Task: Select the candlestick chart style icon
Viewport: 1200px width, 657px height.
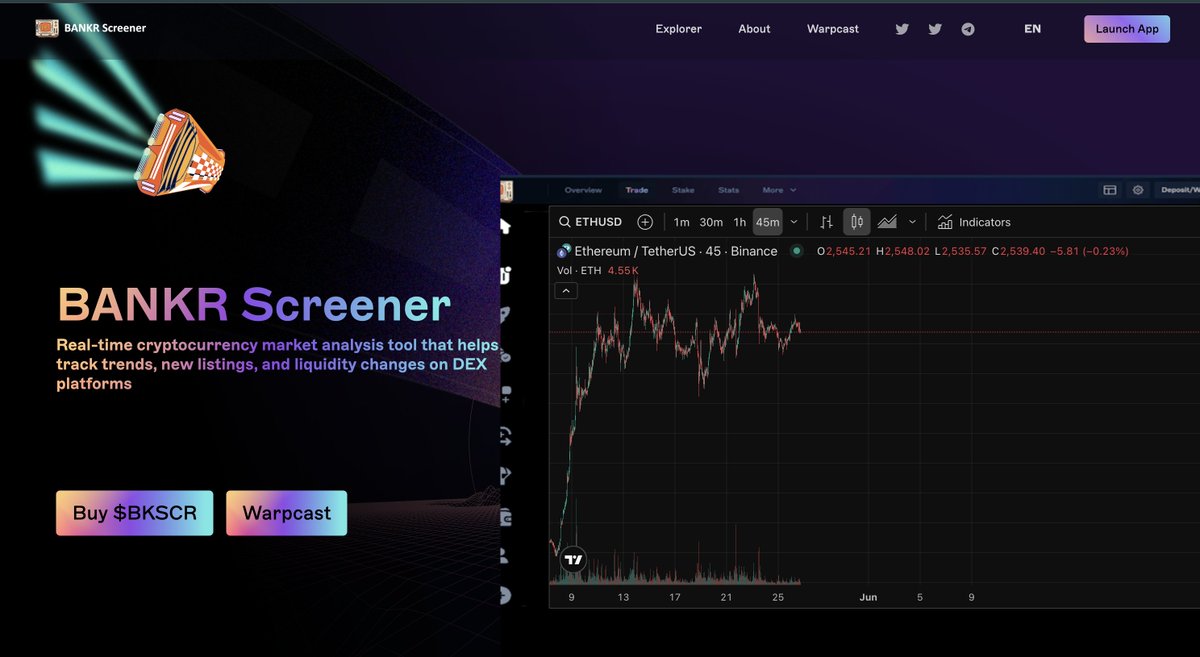Action: tap(857, 222)
